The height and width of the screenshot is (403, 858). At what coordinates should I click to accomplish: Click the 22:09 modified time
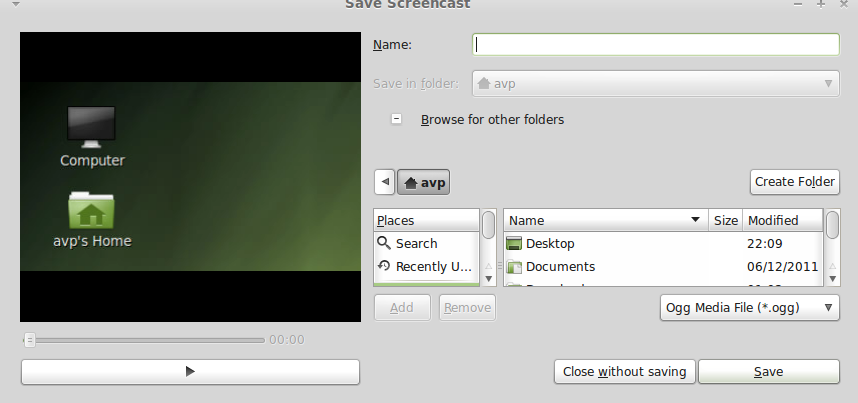764,243
